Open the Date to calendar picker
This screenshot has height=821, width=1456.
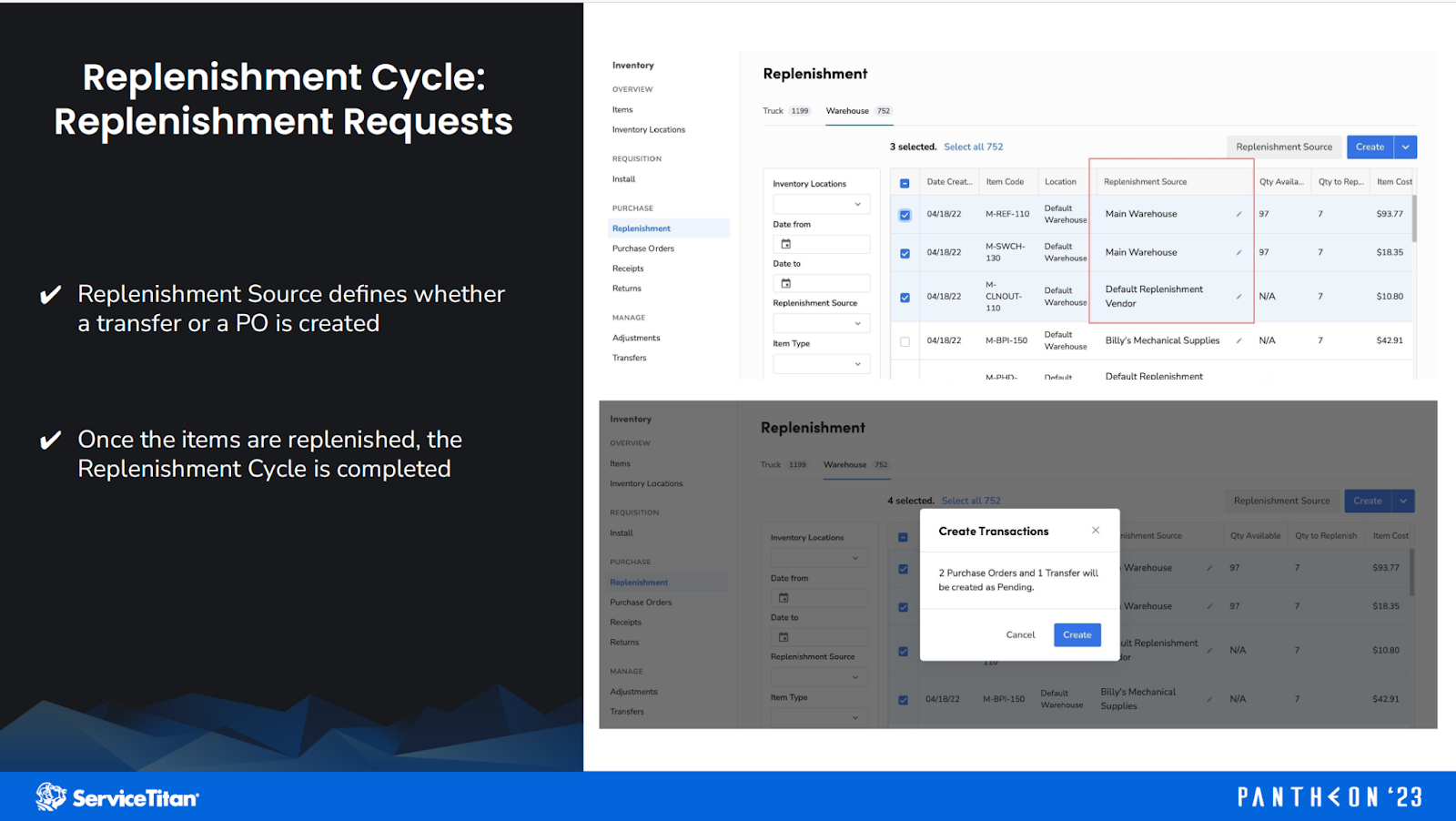click(x=784, y=283)
